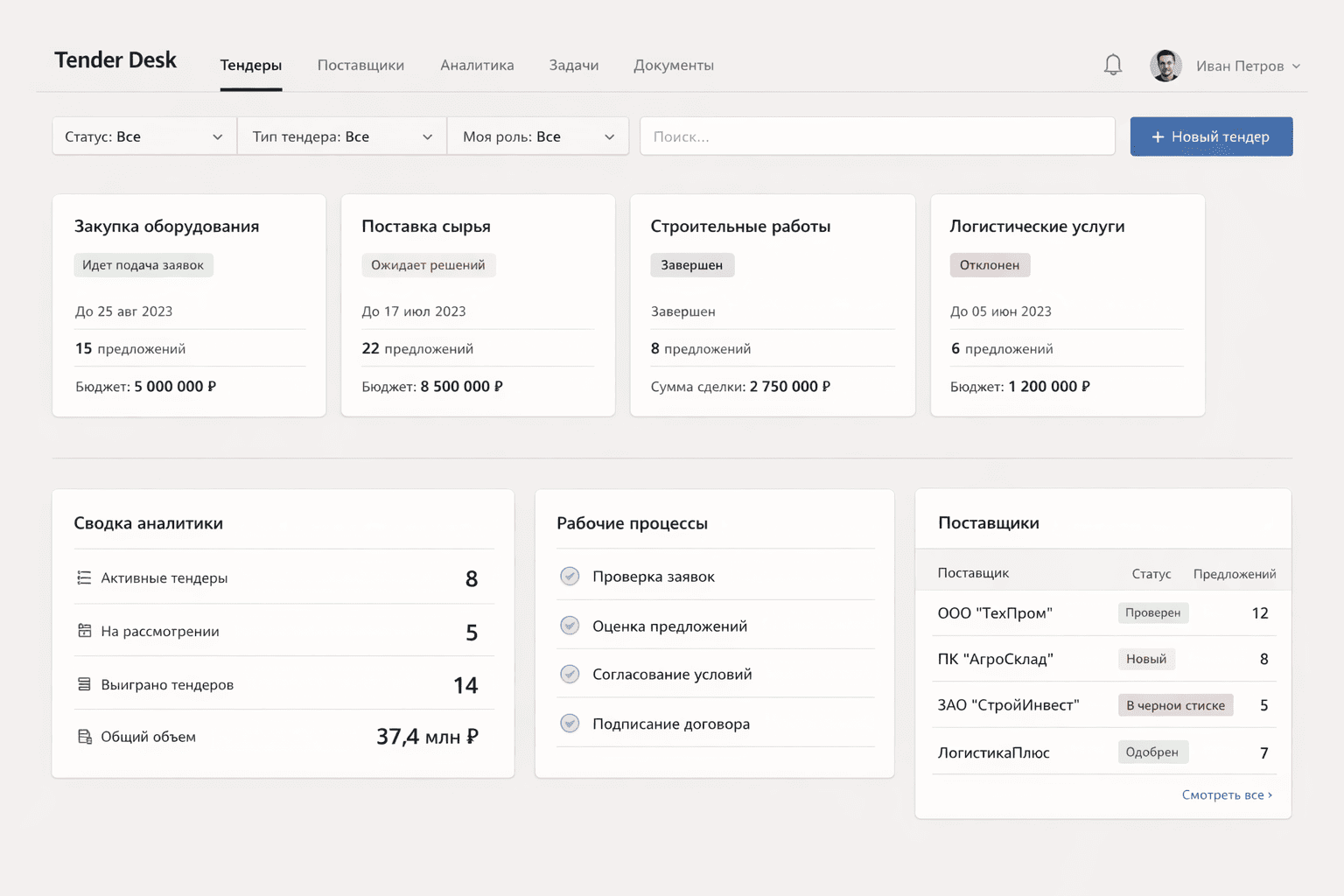Viewport: 1344px width, 896px height.
Task: Click the Общий объем document icon
Action: 84,737
